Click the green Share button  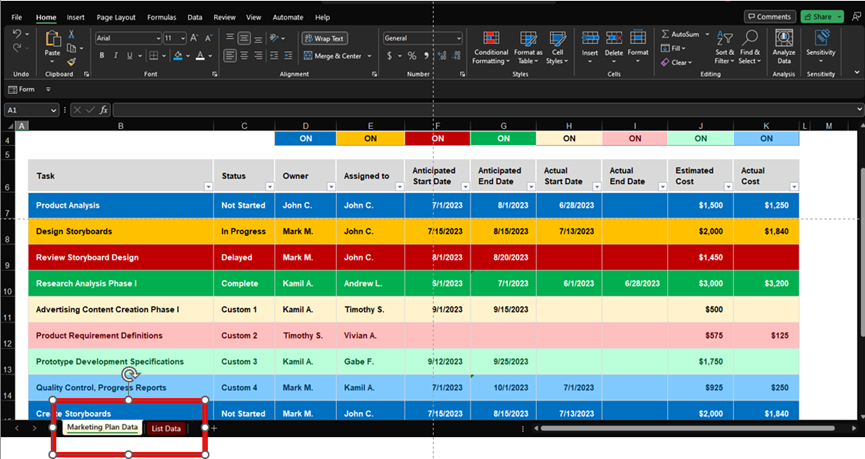tap(822, 17)
